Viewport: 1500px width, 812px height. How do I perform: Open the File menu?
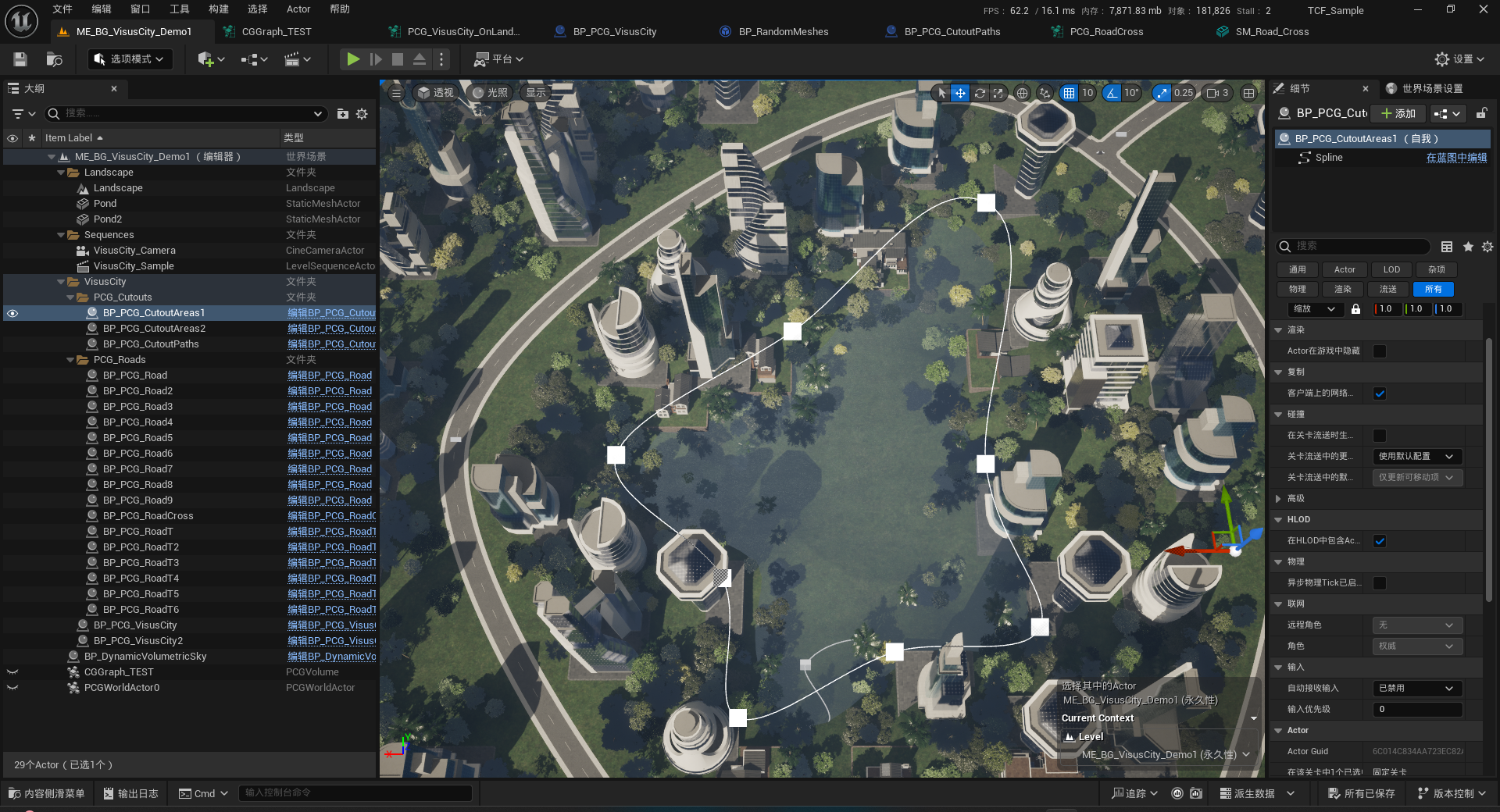(x=62, y=9)
